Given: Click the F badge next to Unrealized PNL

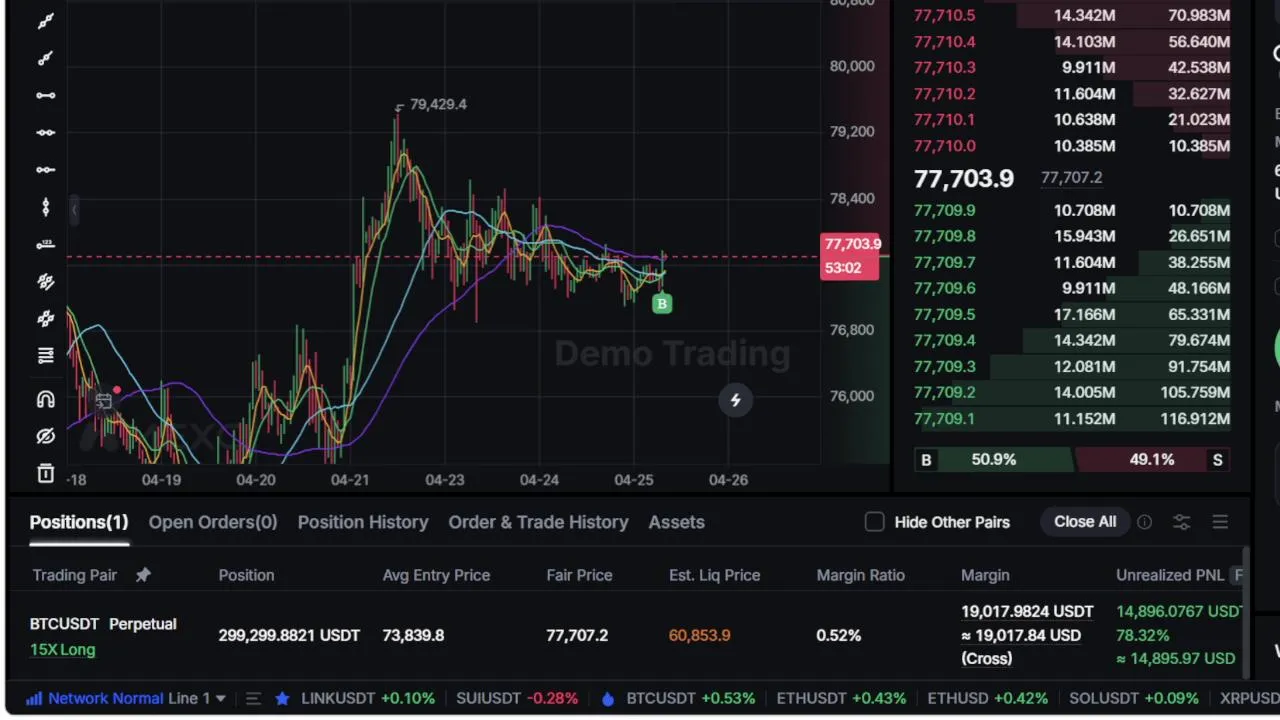Looking at the screenshot, I should pos(1238,575).
